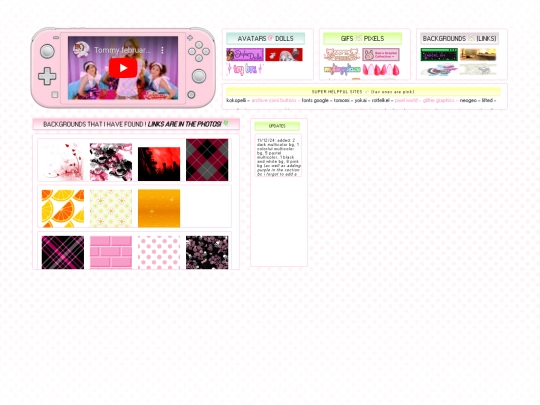Open the purple dolls site button
This screenshot has height=405, width=540.
[245, 55]
